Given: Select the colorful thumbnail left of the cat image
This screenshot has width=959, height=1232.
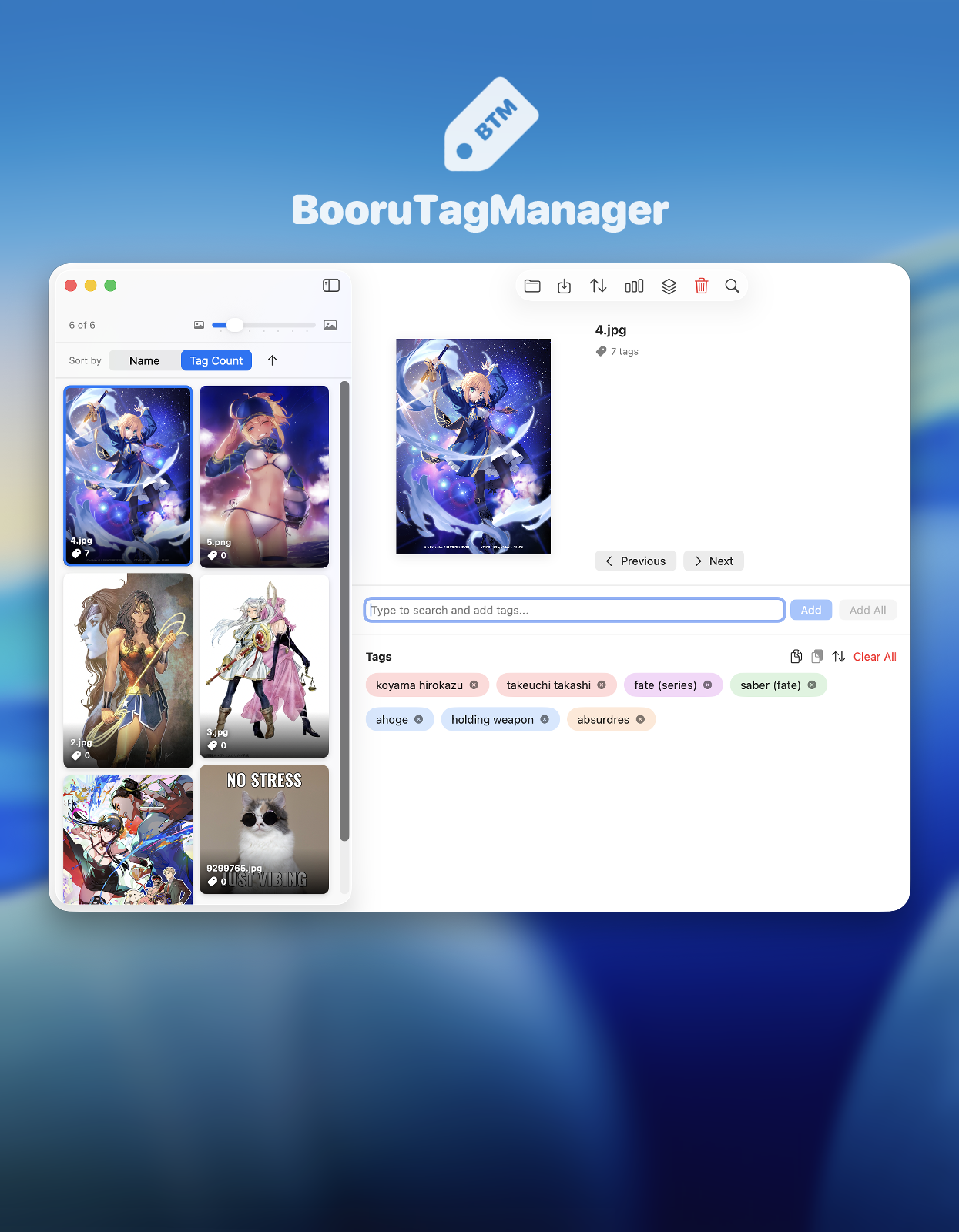Looking at the screenshot, I should pyautogui.click(x=128, y=839).
